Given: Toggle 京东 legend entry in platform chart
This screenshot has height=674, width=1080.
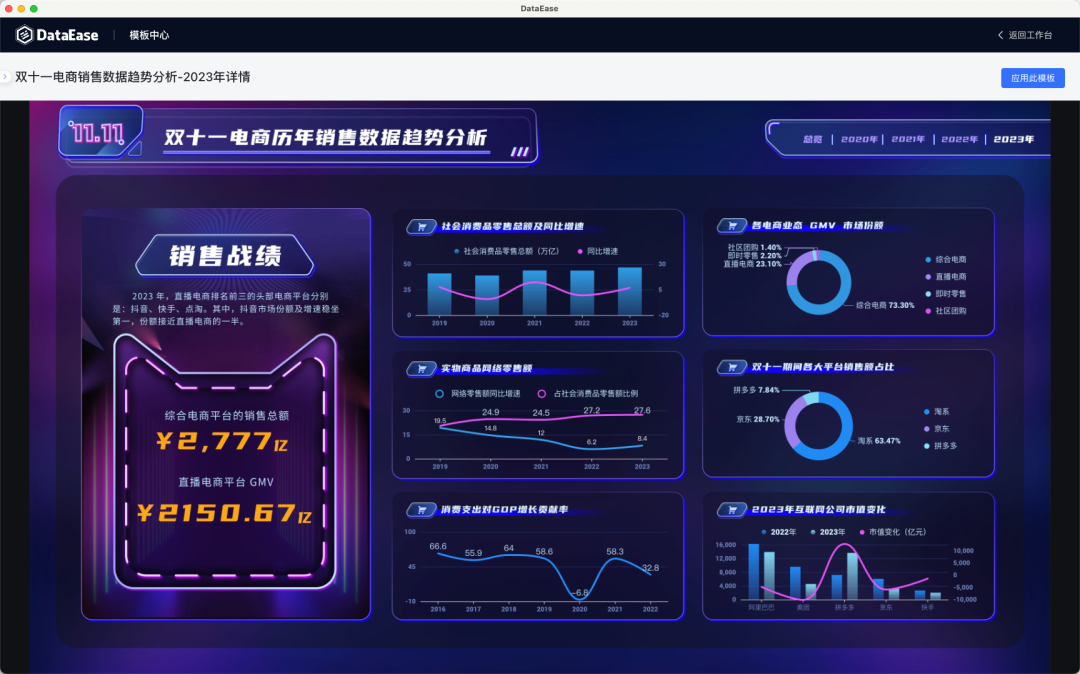Looking at the screenshot, I should pyautogui.click(x=937, y=429).
